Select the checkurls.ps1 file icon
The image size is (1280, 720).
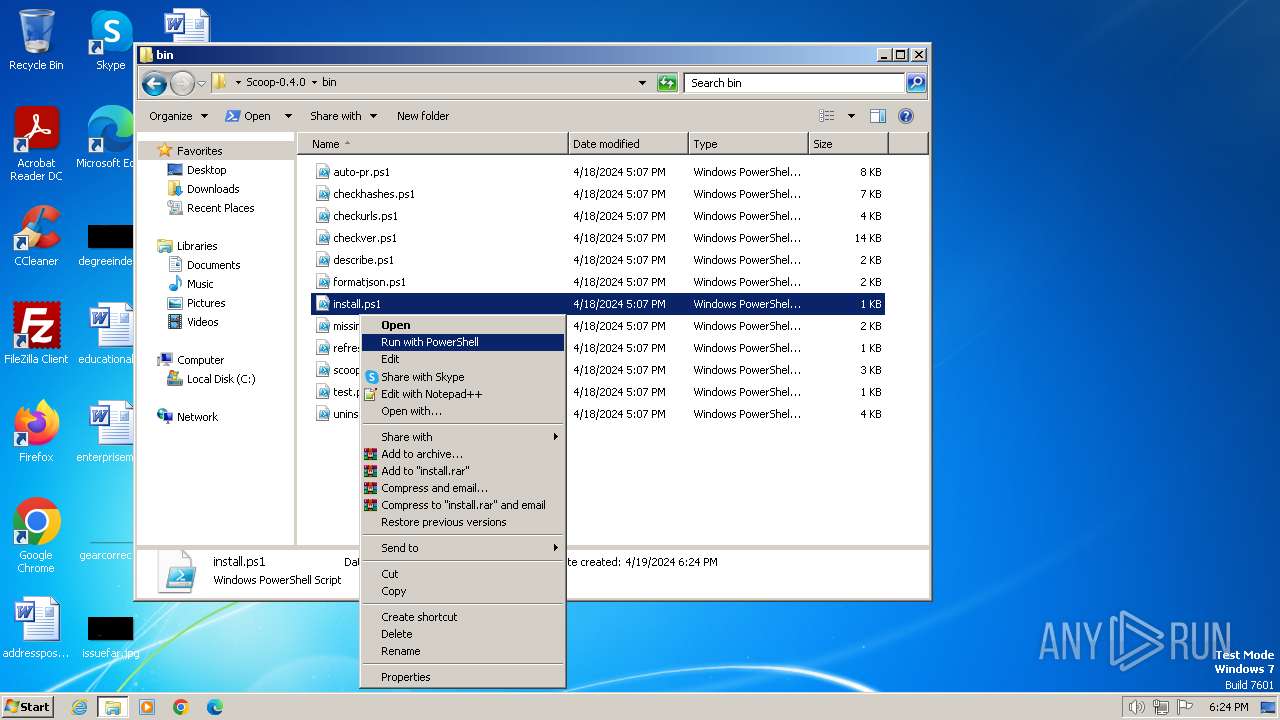tap(323, 216)
